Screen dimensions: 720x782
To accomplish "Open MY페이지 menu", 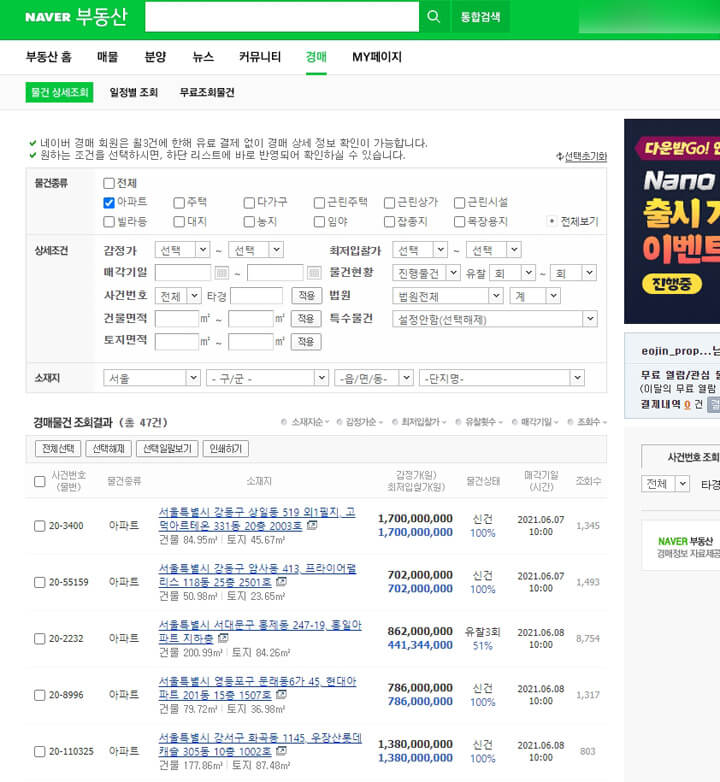I will pos(377,57).
